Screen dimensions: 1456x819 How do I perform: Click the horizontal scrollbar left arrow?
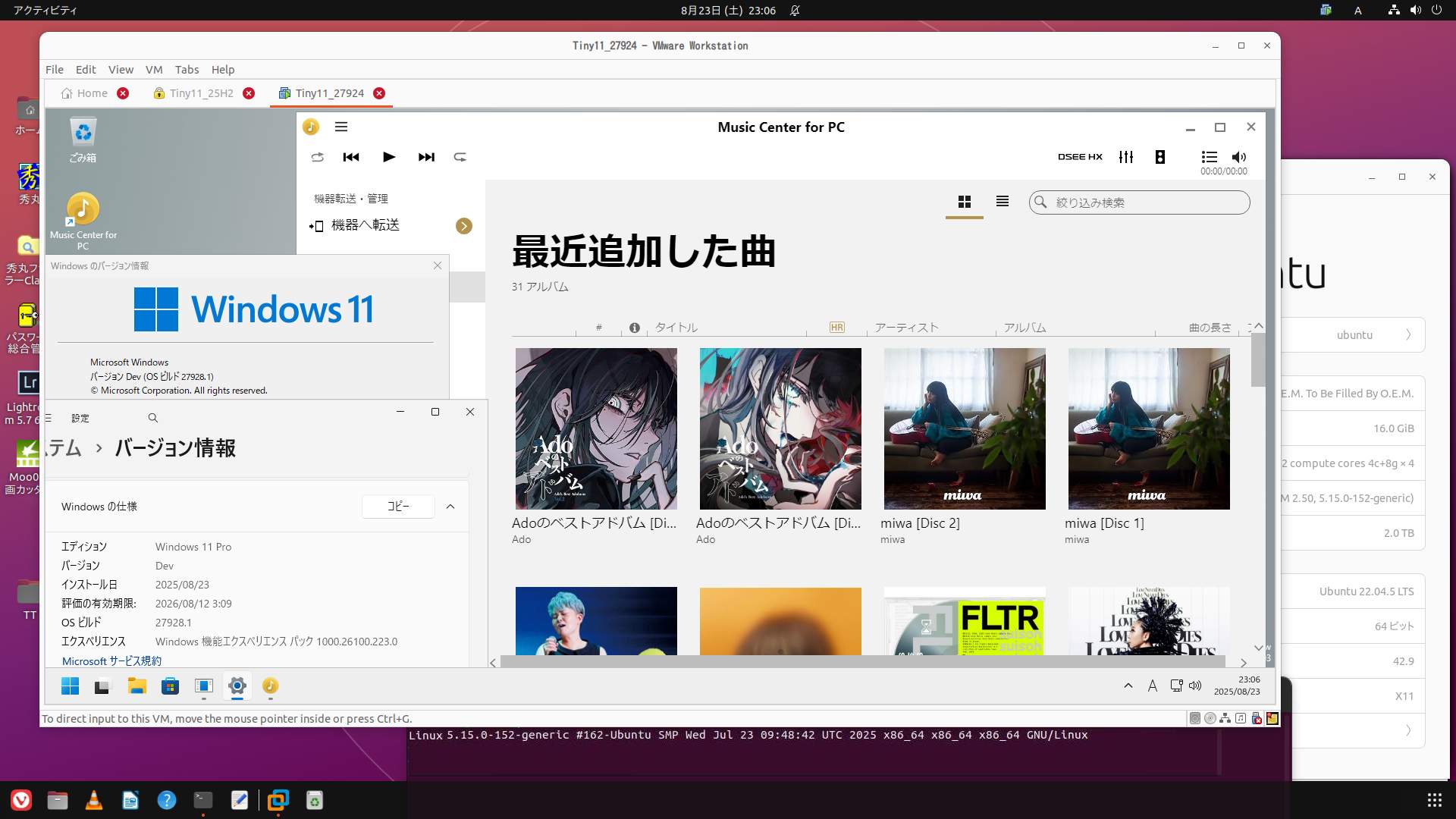point(493,663)
